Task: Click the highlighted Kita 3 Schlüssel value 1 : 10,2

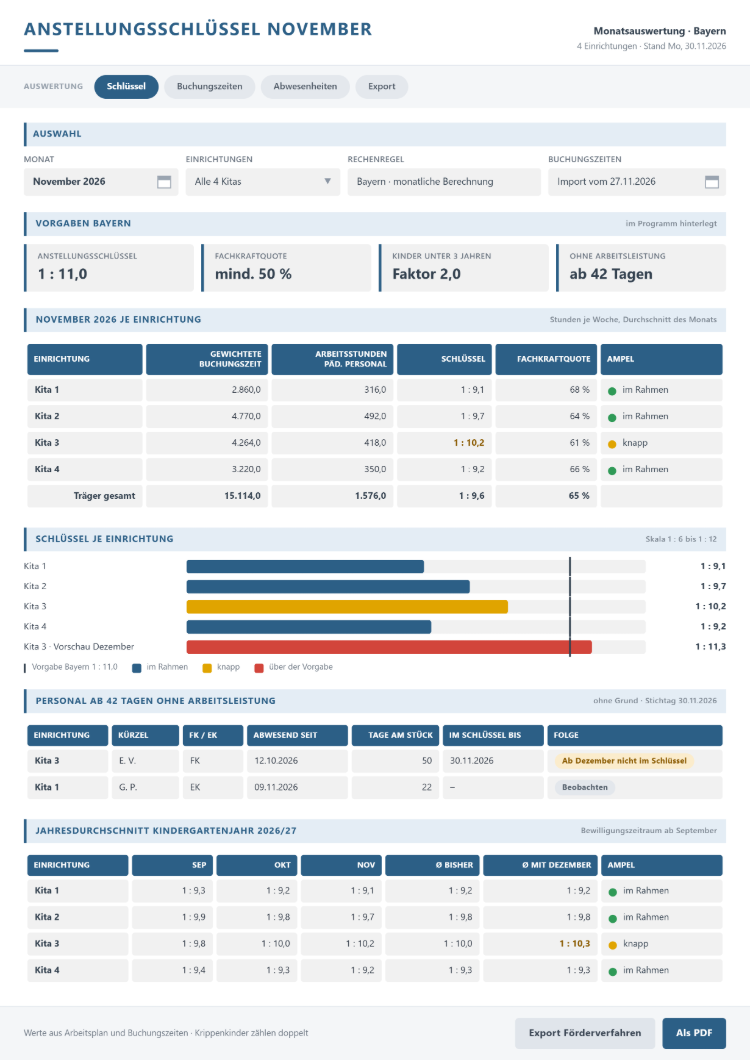Action: point(469,443)
